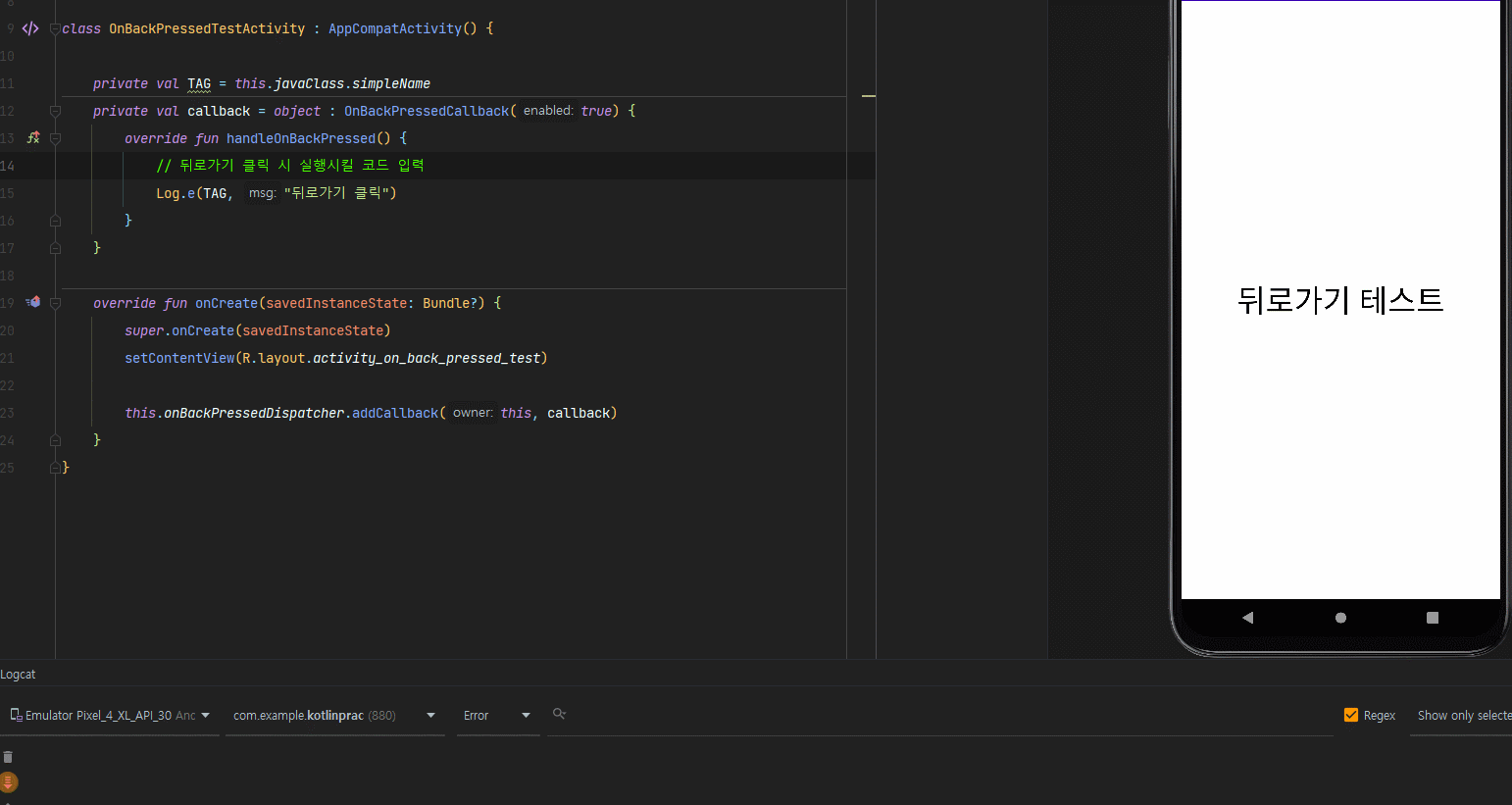Click the Logcat panel title
The image size is (1512, 805).
18,675
